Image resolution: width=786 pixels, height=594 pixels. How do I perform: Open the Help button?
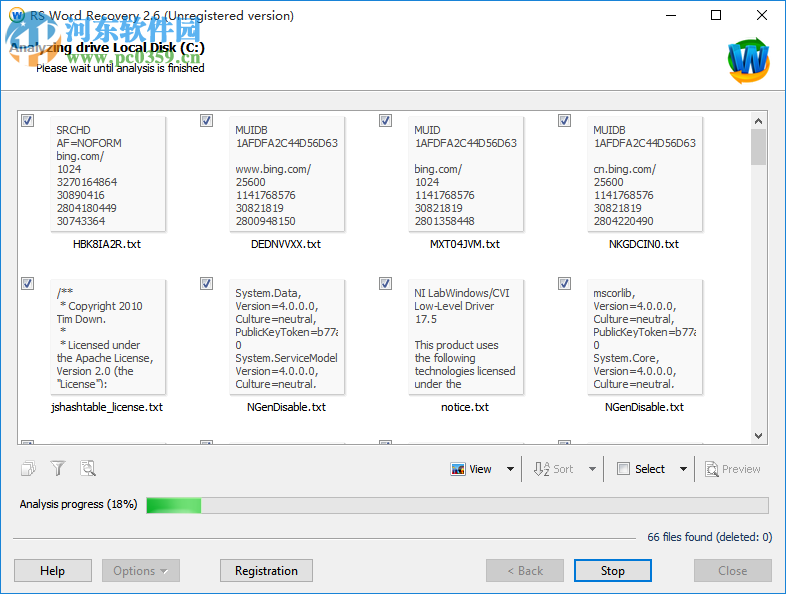click(x=53, y=570)
